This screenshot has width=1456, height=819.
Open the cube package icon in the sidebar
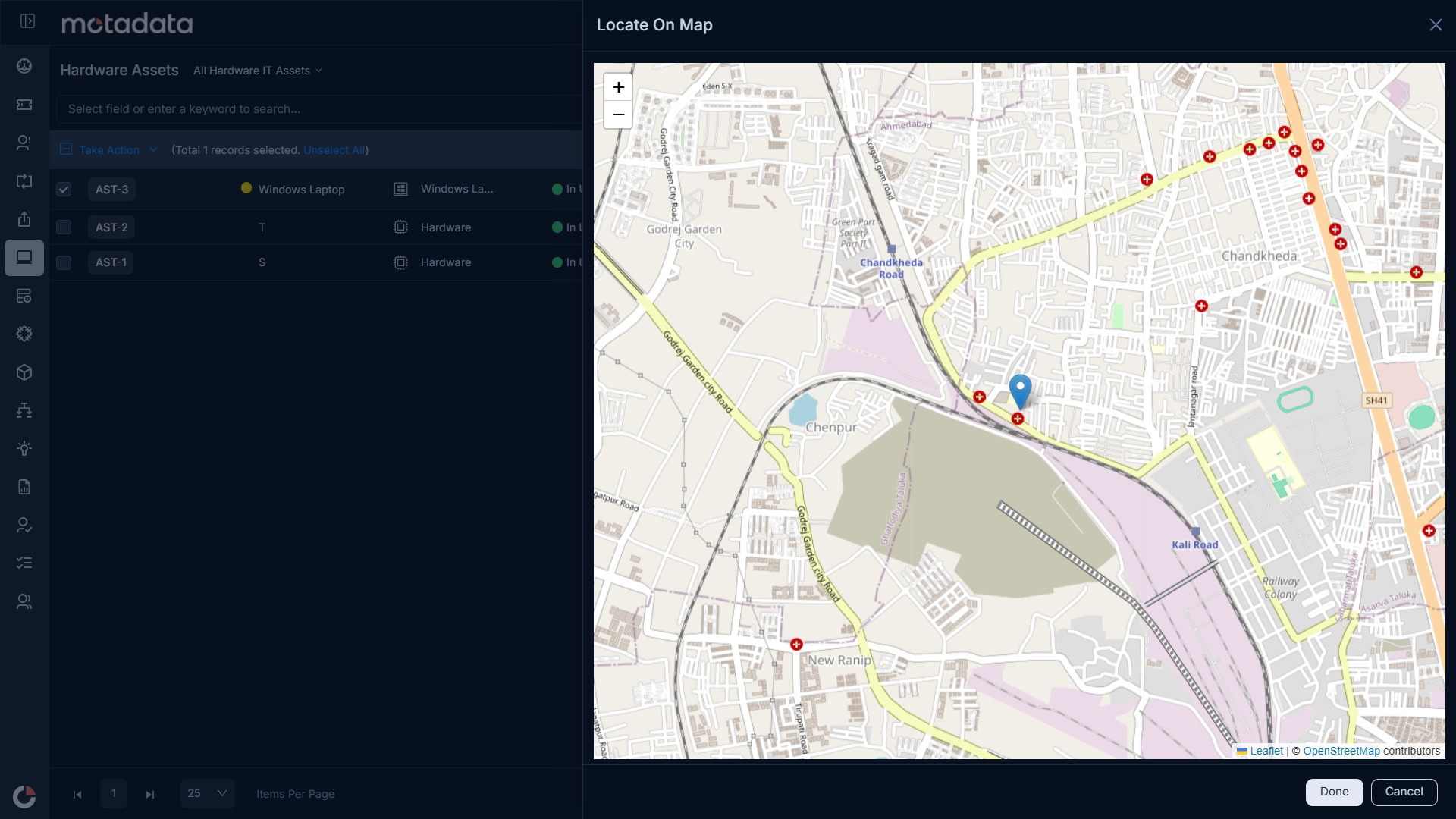[x=24, y=372]
